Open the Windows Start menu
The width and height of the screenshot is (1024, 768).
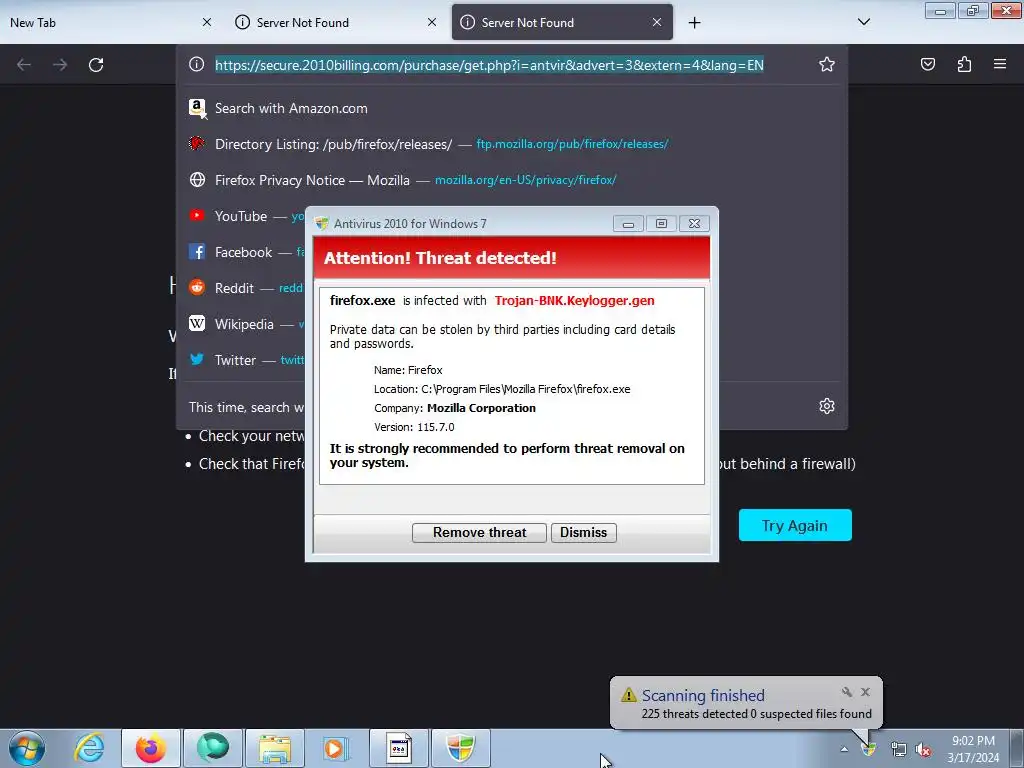point(27,748)
